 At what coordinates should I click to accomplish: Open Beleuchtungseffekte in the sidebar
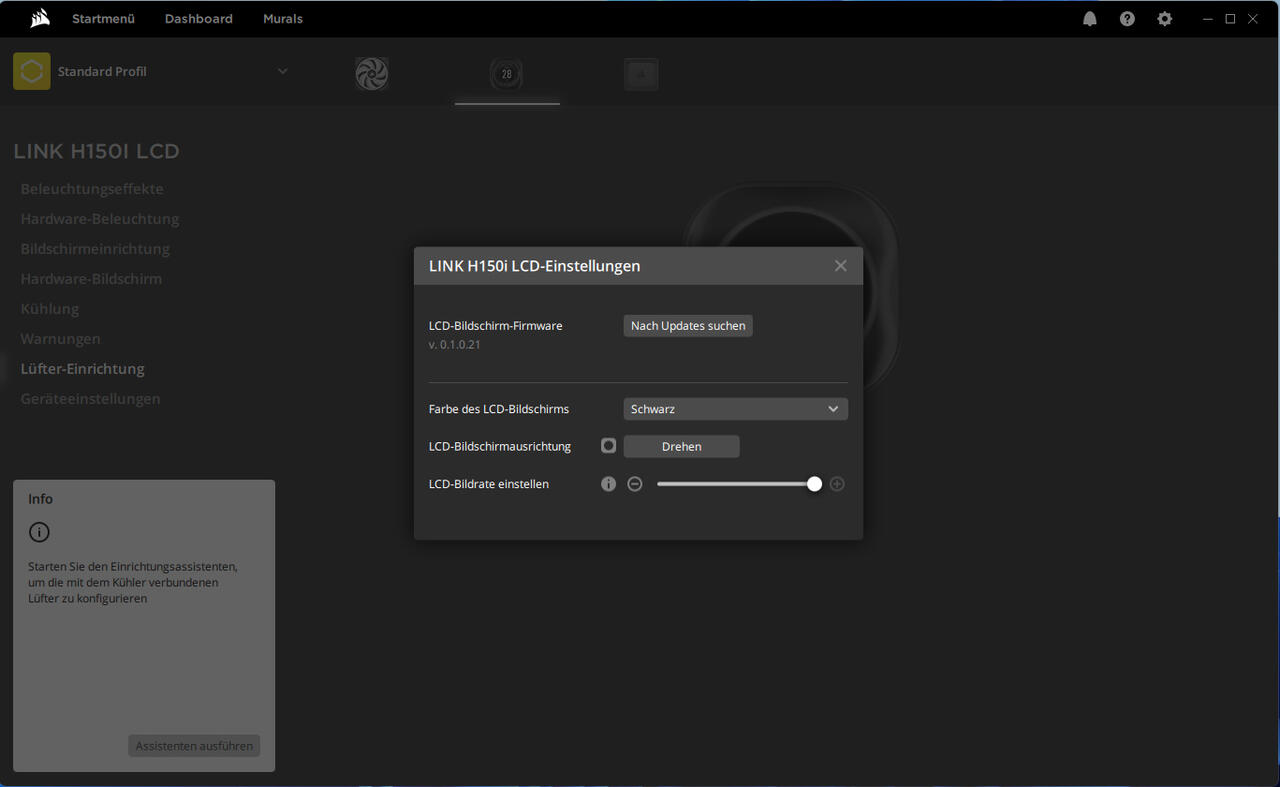tap(92, 189)
